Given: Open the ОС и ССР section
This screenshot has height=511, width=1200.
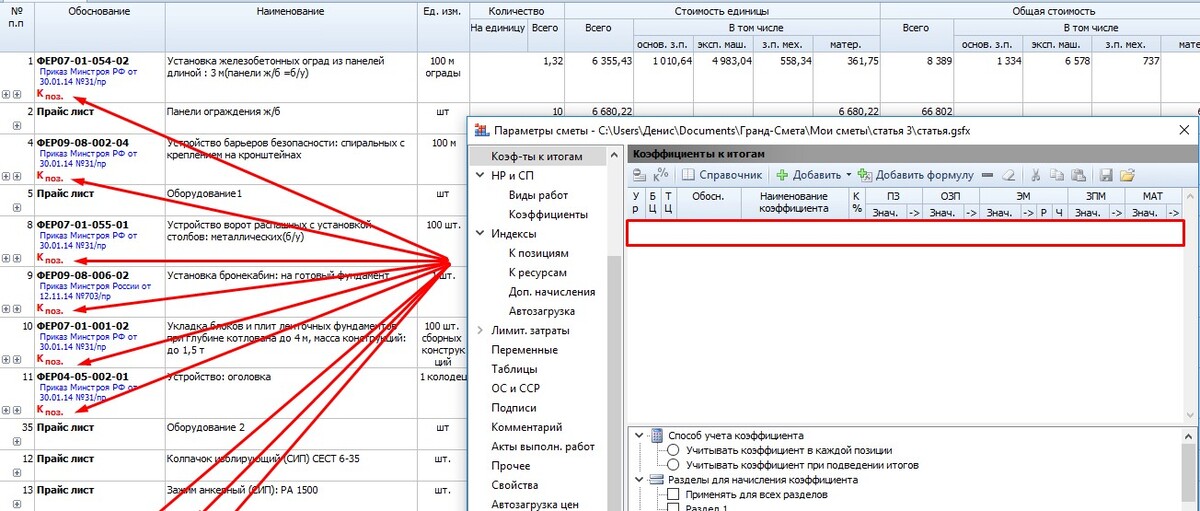Looking at the screenshot, I should point(514,388).
